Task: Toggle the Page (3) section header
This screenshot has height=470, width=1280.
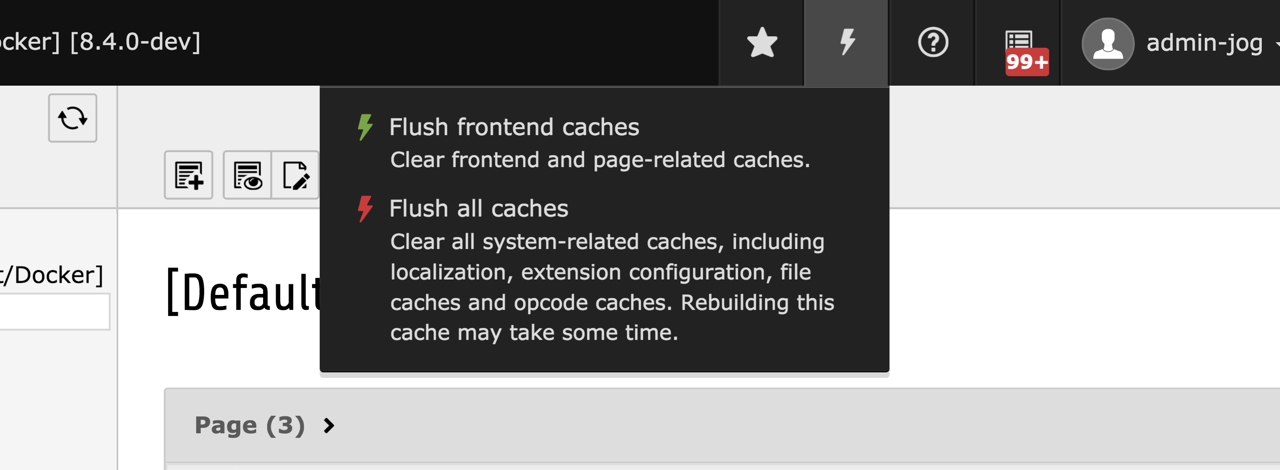Action: tap(722, 425)
